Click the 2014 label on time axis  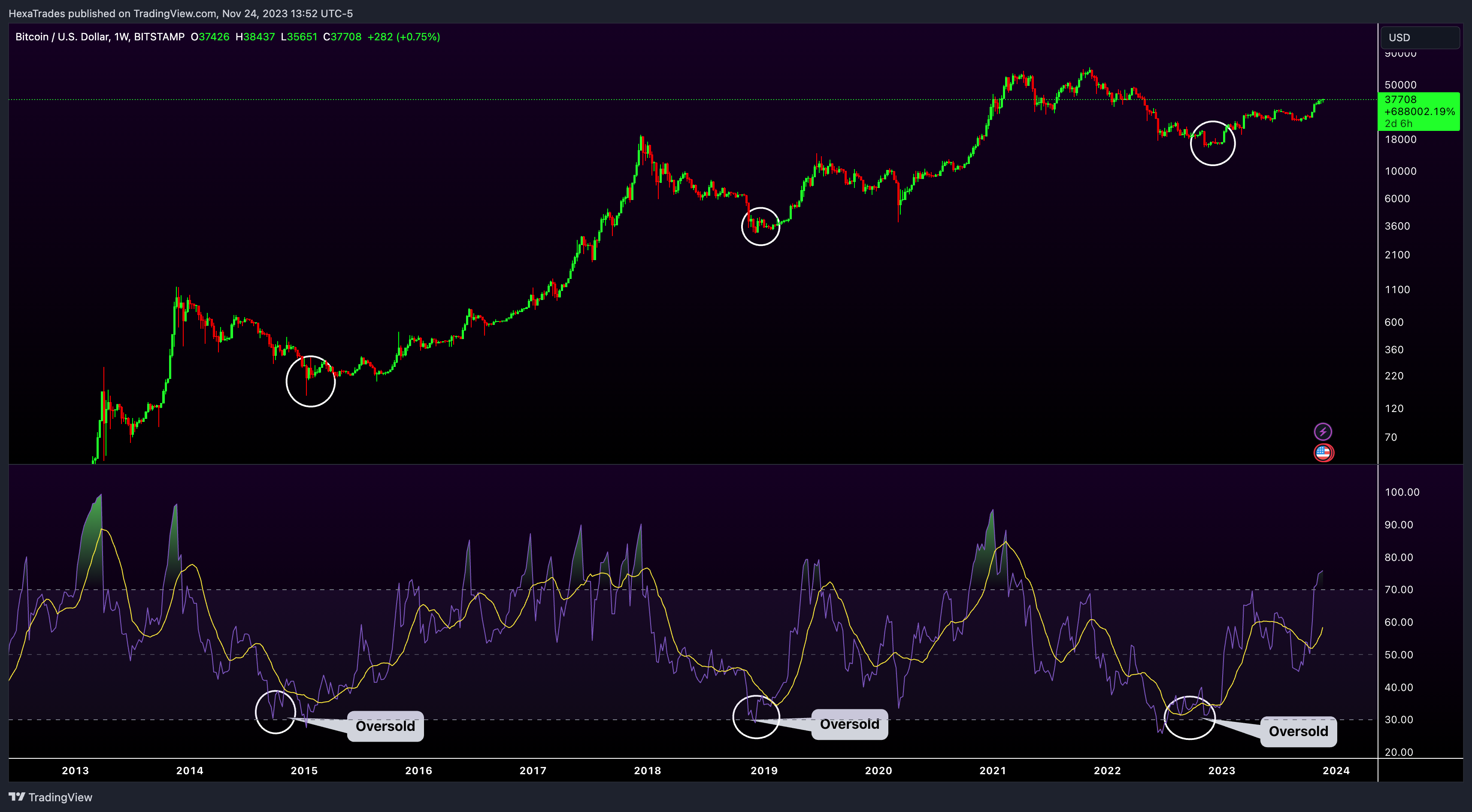click(x=190, y=770)
